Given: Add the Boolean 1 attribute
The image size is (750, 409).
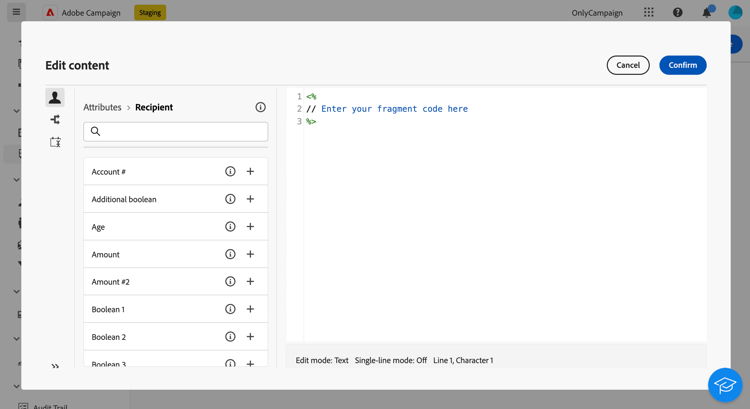Looking at the screenshot, I should [250, 309].
